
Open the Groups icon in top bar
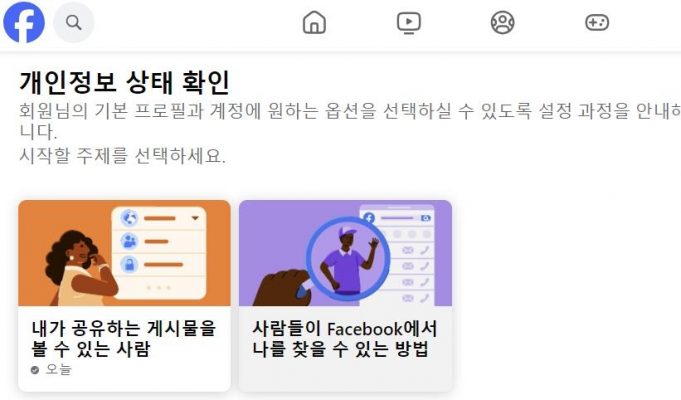point(502,22)
